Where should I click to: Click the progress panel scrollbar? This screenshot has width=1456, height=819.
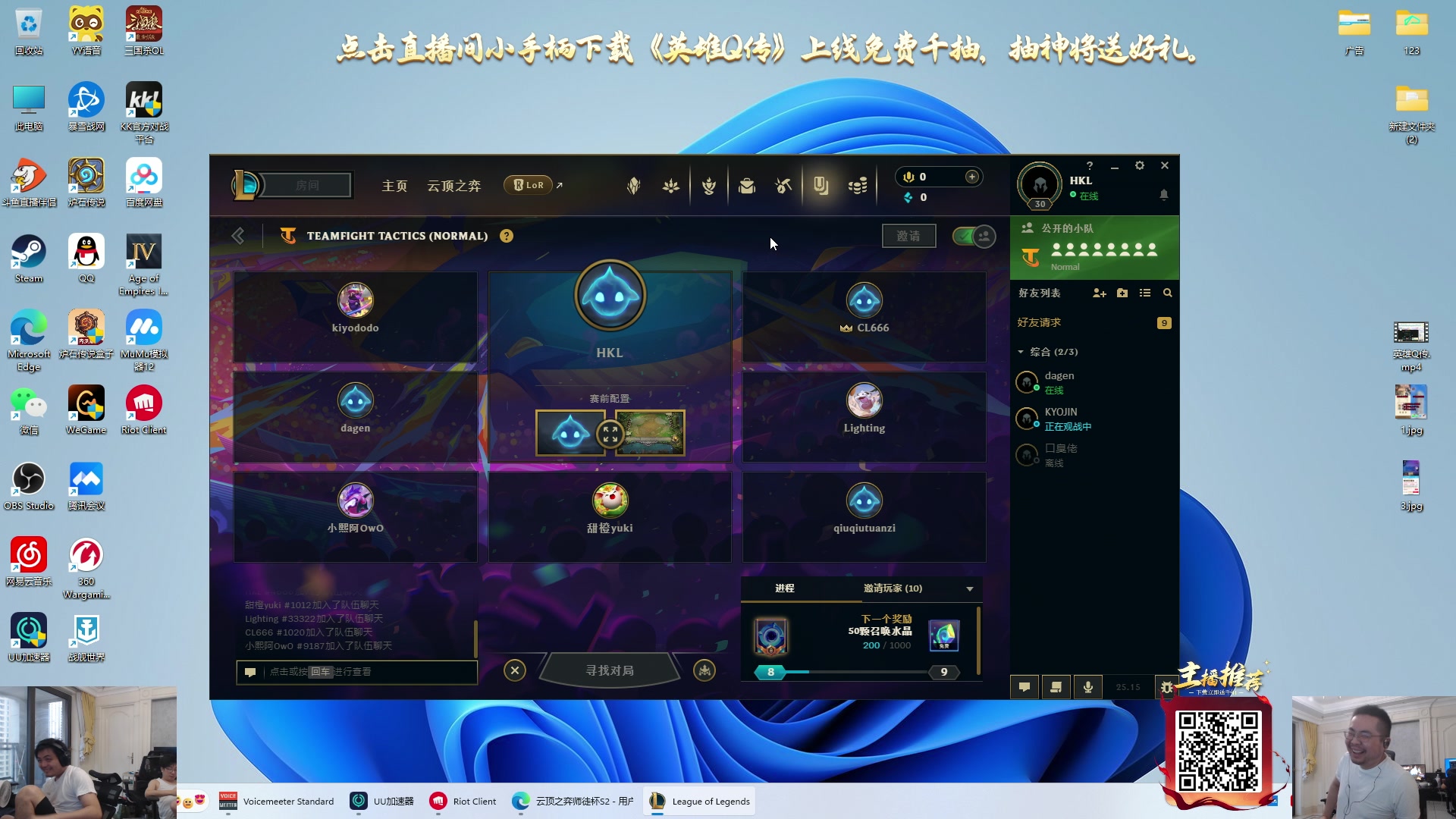(x=979, y=640)
